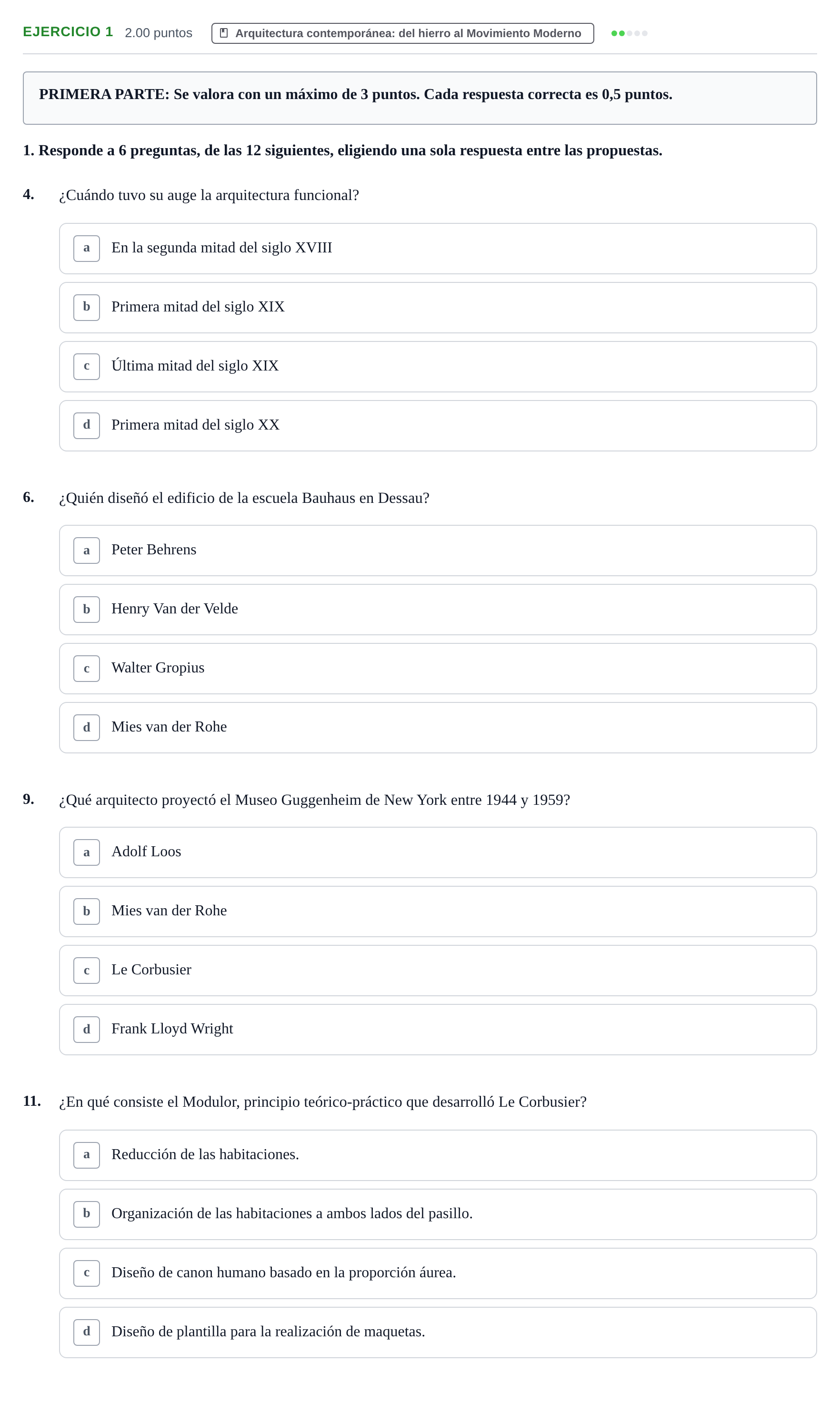840x1402 pixels.
Task: Select letter badge 'c' for 'Diseño de canon humano' answer
Action: pos(87,1273)
